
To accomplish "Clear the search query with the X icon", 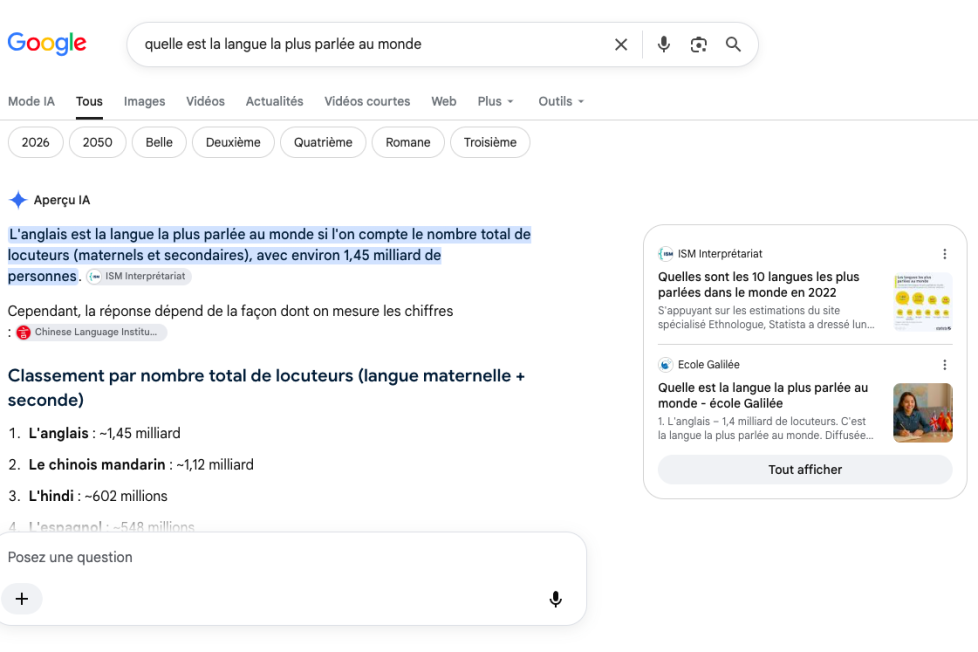I will tap(621, 44).
